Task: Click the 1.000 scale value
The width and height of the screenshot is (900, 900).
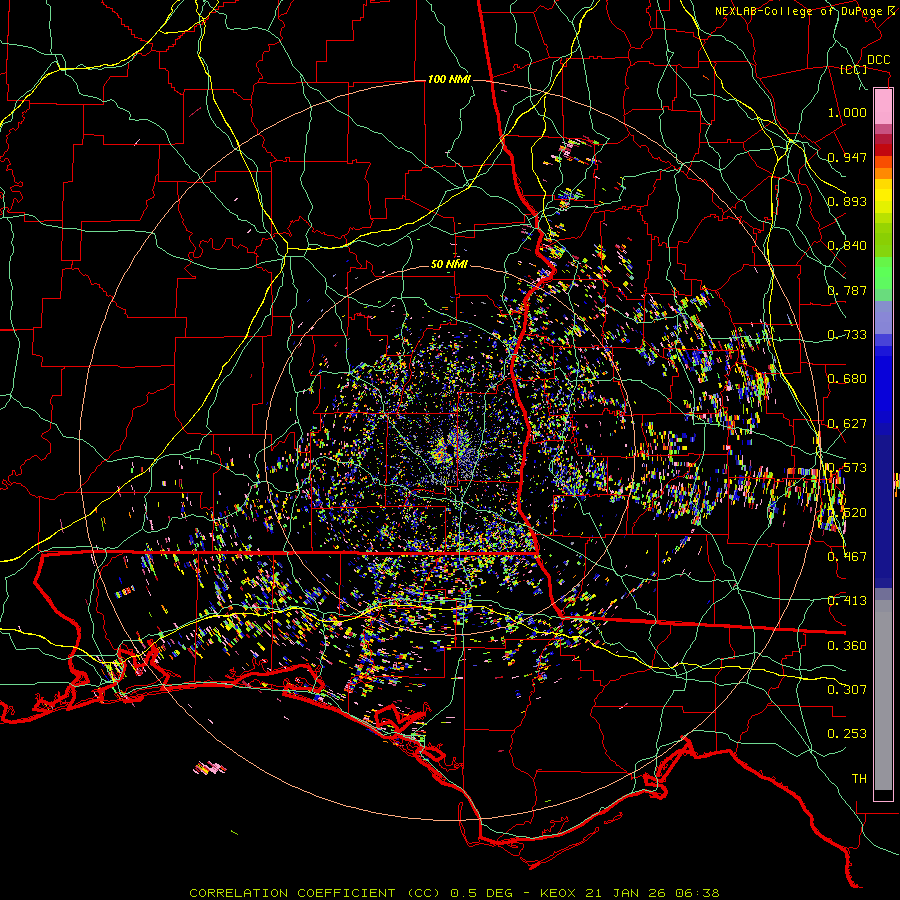Action: tap(847, 112)
